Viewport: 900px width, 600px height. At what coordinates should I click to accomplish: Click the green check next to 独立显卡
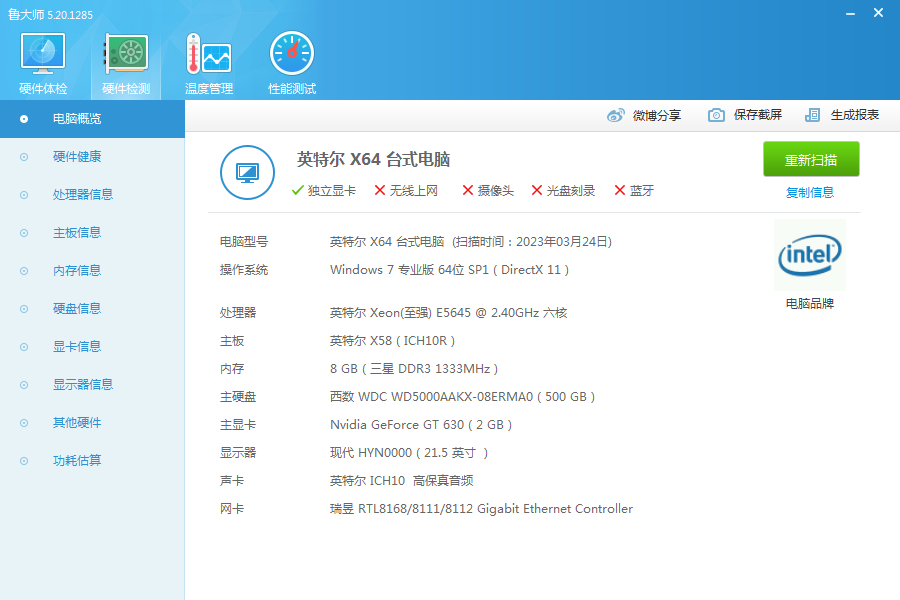297,190
